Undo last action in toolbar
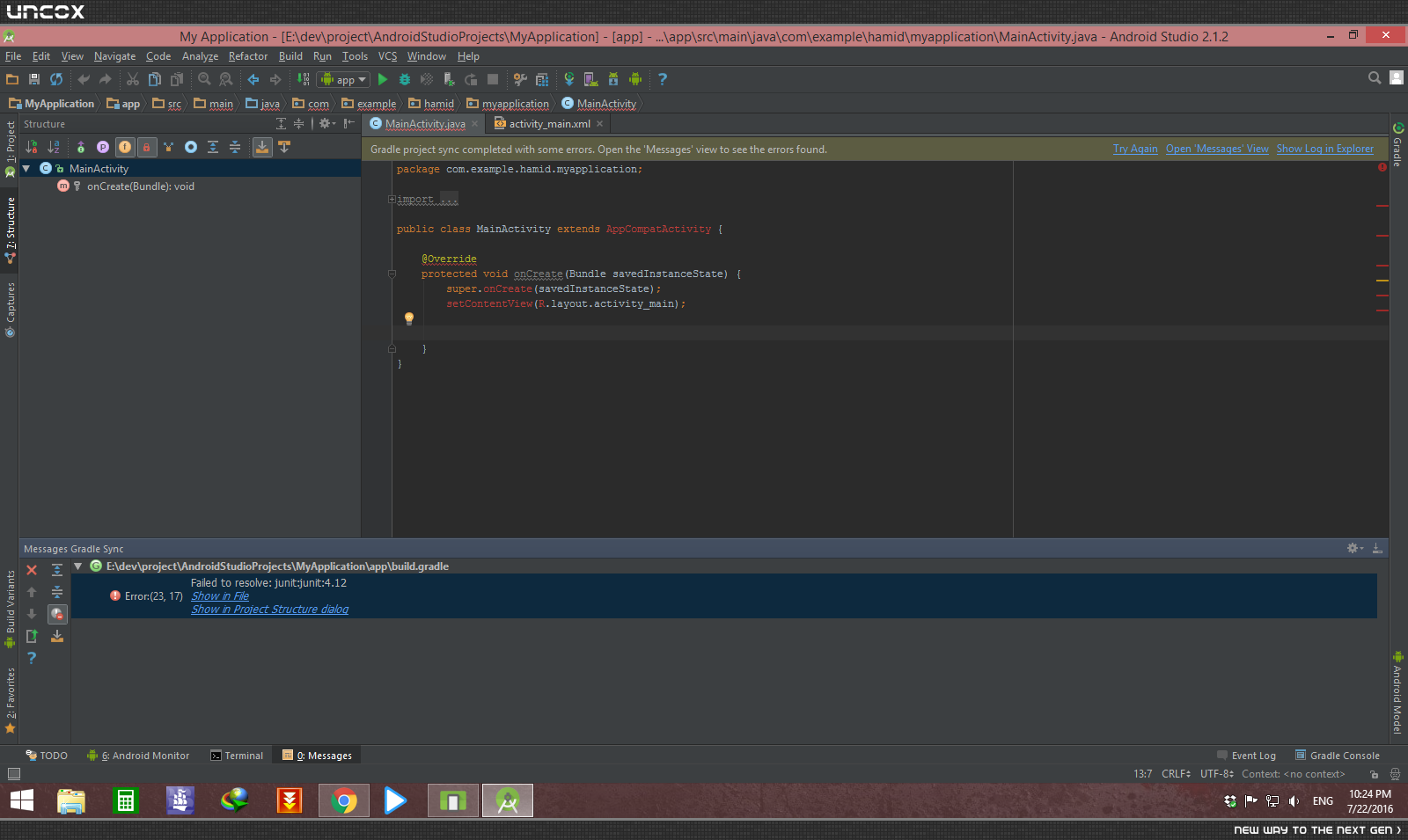This screenshot has width=1408, height=840. (84, 79)
